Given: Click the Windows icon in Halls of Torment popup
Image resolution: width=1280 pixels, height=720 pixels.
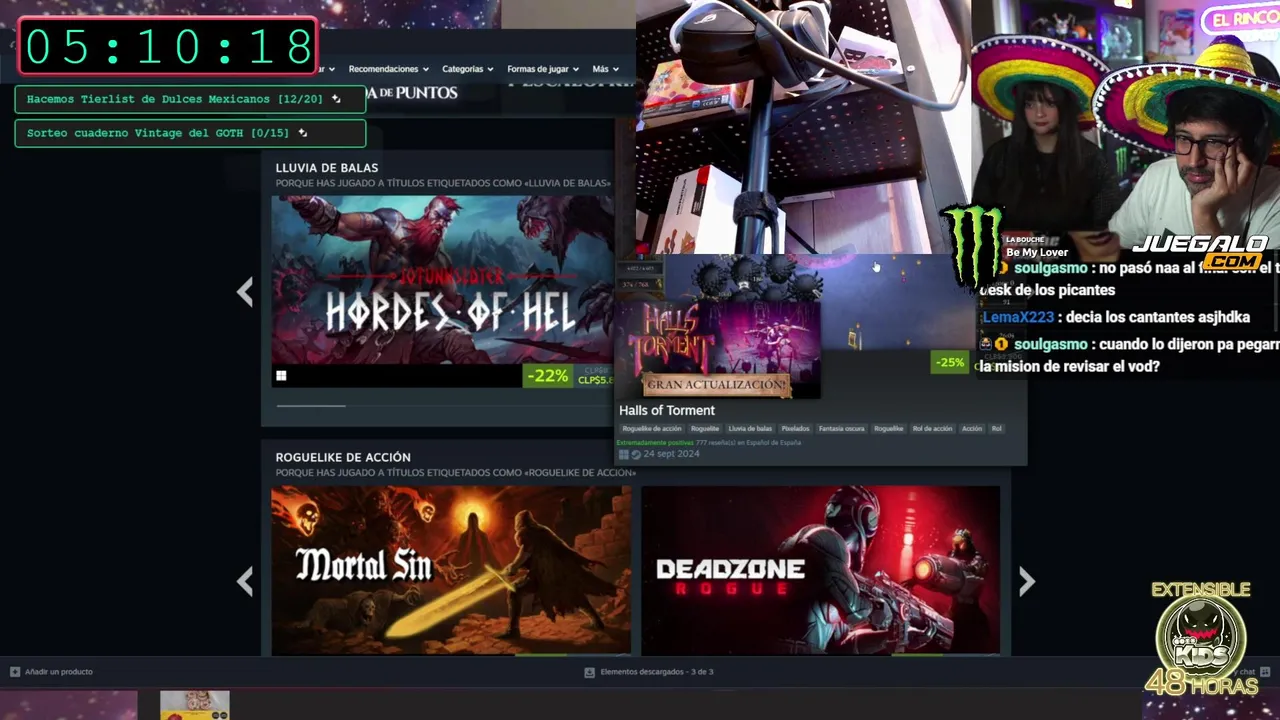Looking at the screenshot, I should [623, 454].
